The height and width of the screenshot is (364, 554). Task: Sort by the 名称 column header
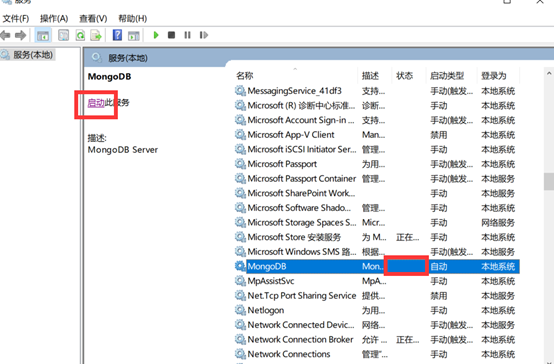[244, 76]
